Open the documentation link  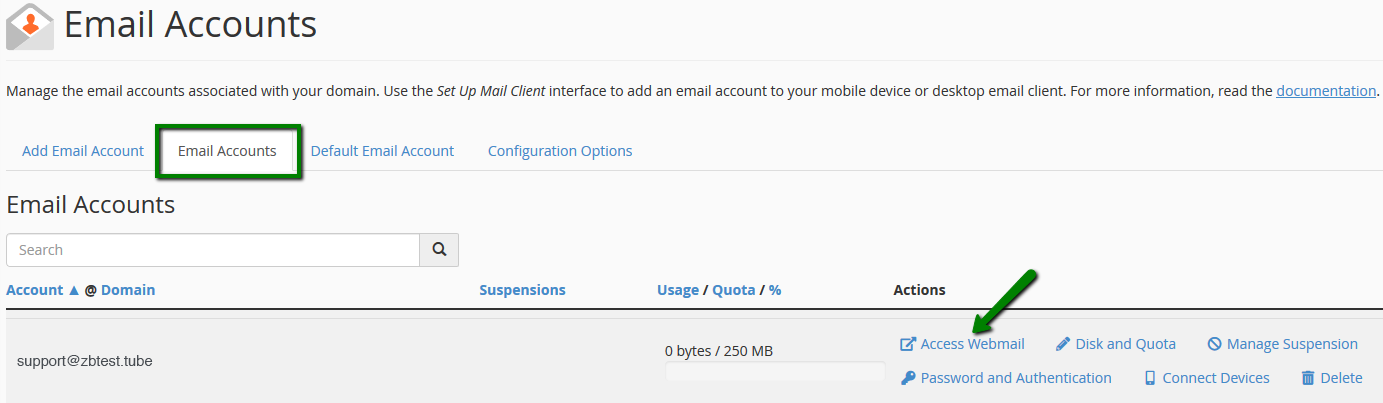coord(1326,91)
